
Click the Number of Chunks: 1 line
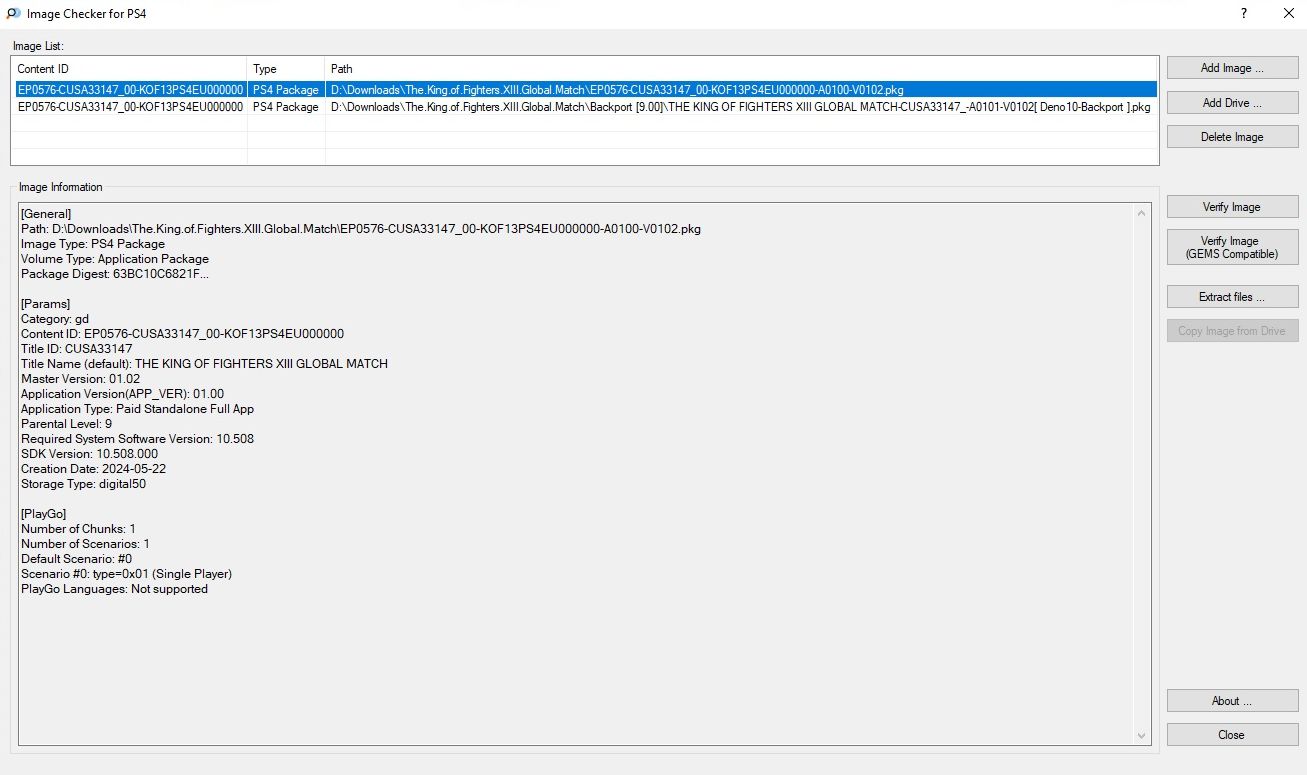pyautogui.click(x=78, y=529)
